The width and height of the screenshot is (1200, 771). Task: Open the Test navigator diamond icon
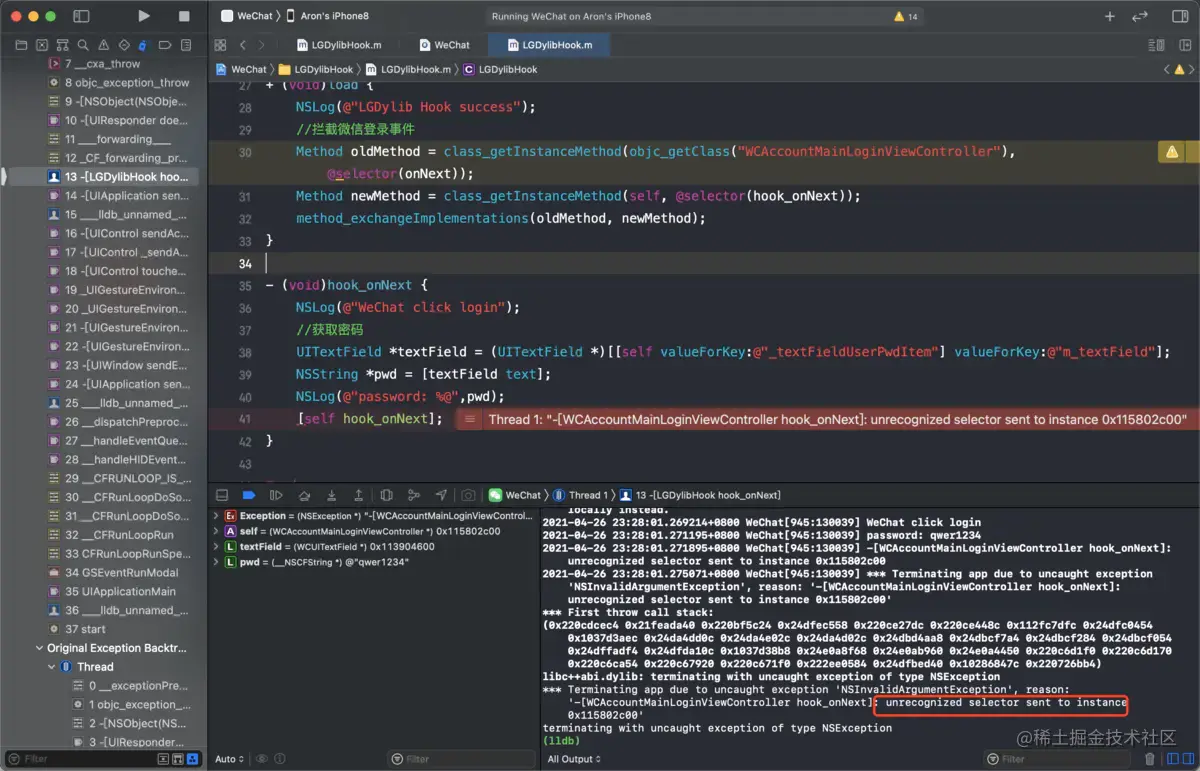[x=124, y=45]
